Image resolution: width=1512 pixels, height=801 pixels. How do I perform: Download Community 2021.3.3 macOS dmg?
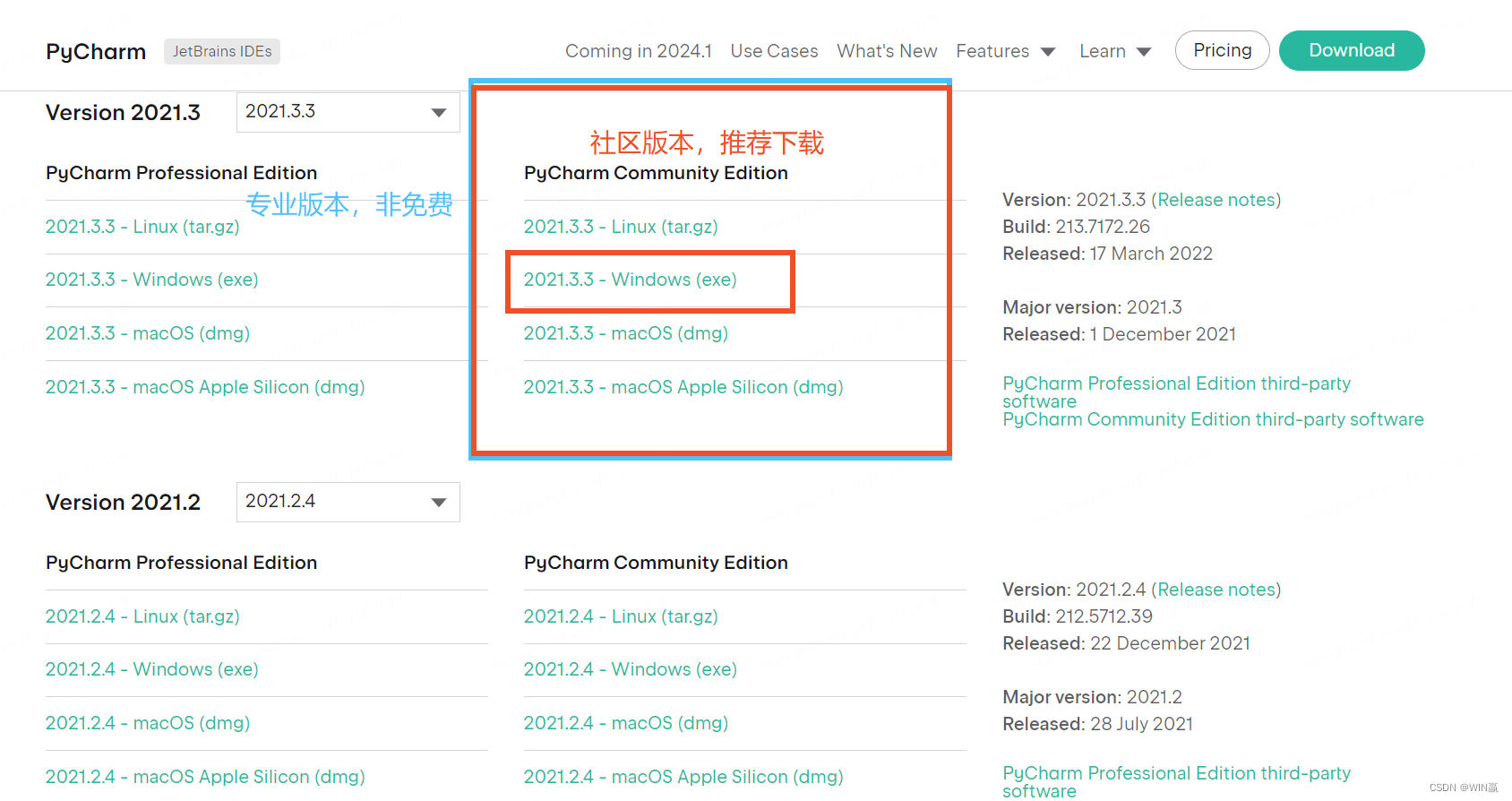pyautogui.click(x=626, y=333)
